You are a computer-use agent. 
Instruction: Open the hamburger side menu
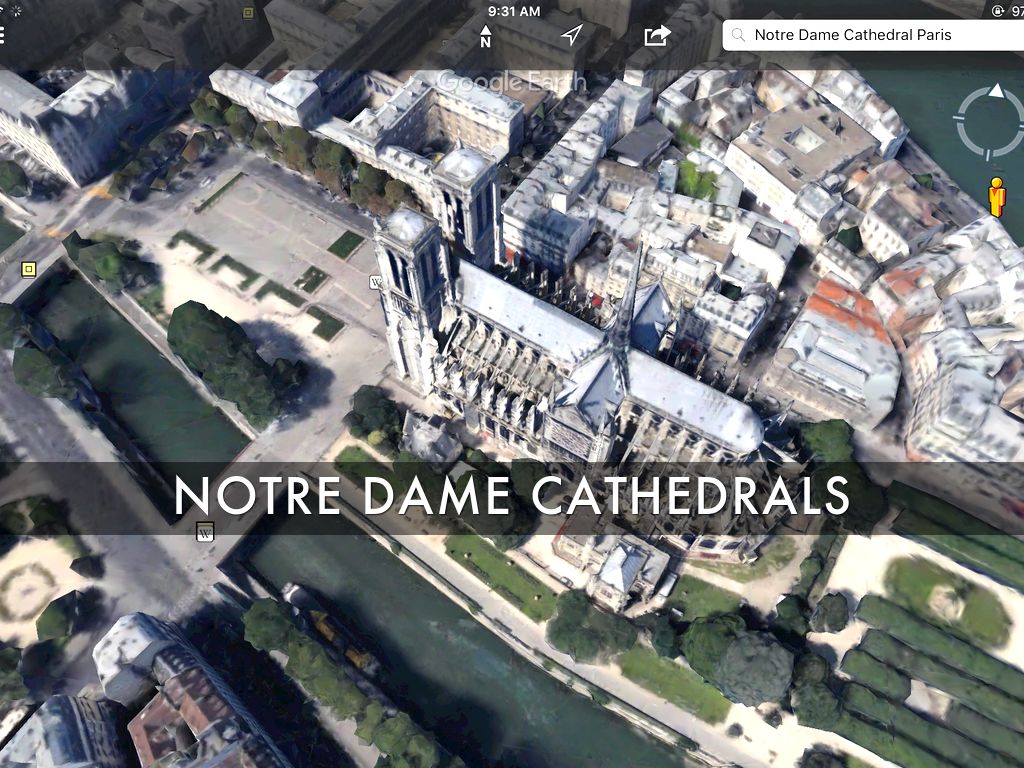[x=3, y=36]
